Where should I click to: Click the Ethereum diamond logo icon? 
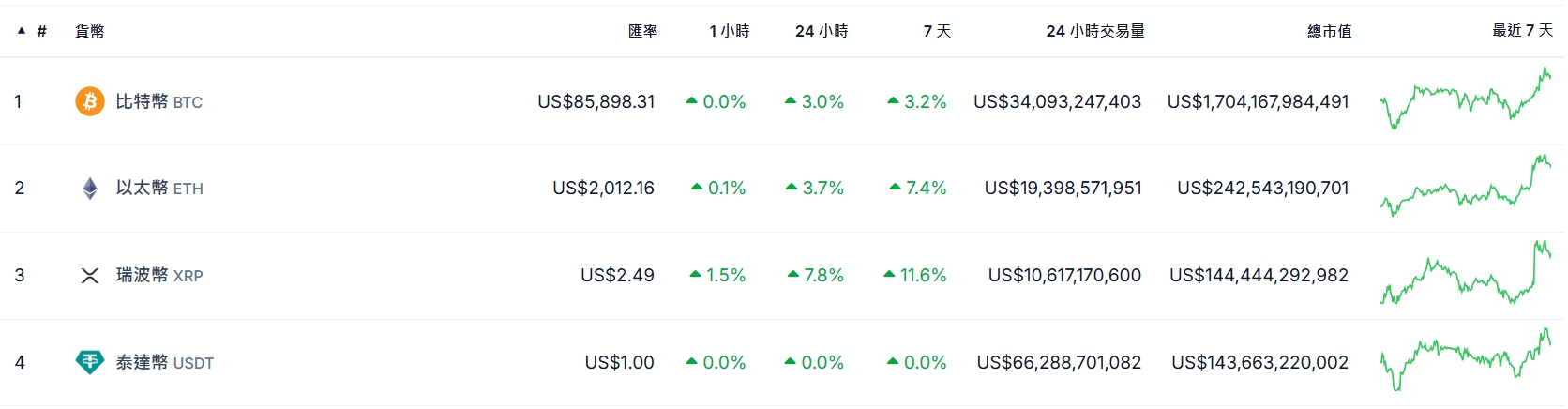click(90, 189)
